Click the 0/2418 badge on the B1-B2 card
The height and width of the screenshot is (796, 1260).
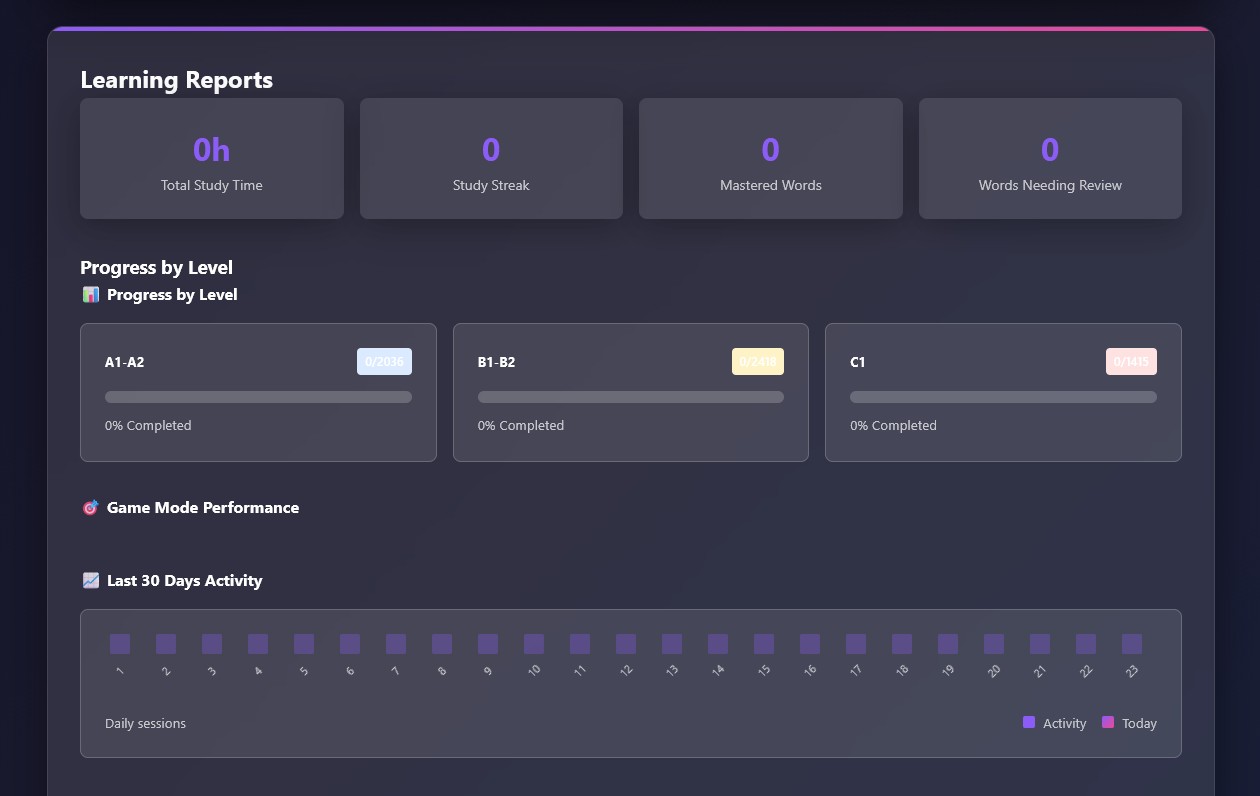tap(757, 361)
